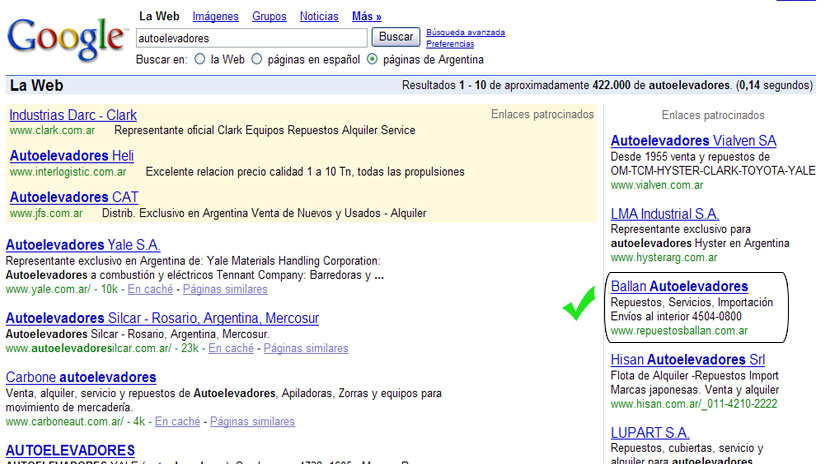Open sponsored link Industrias Darc - Clark
Image resolution: width=822 pixels, height=464 pixels.
(x=73, y=115)
